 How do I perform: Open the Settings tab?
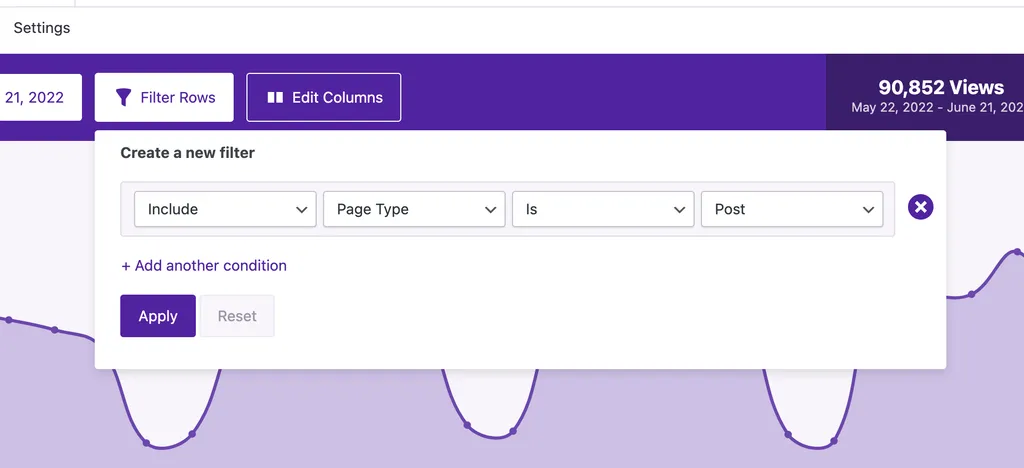click(42, 28)
